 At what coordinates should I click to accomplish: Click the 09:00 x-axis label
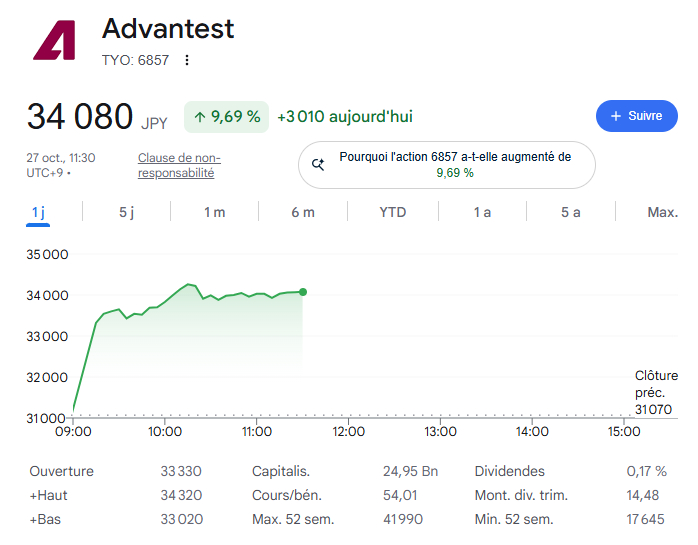pyautogui.click(x=73, y=431)
